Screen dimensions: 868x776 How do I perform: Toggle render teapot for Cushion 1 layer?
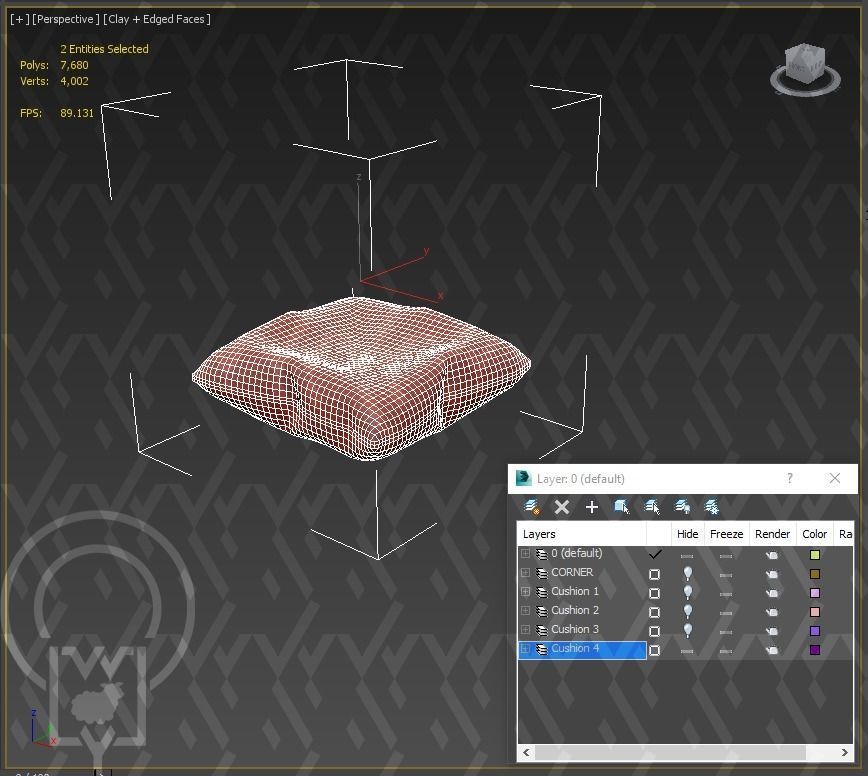click(772, 593)
